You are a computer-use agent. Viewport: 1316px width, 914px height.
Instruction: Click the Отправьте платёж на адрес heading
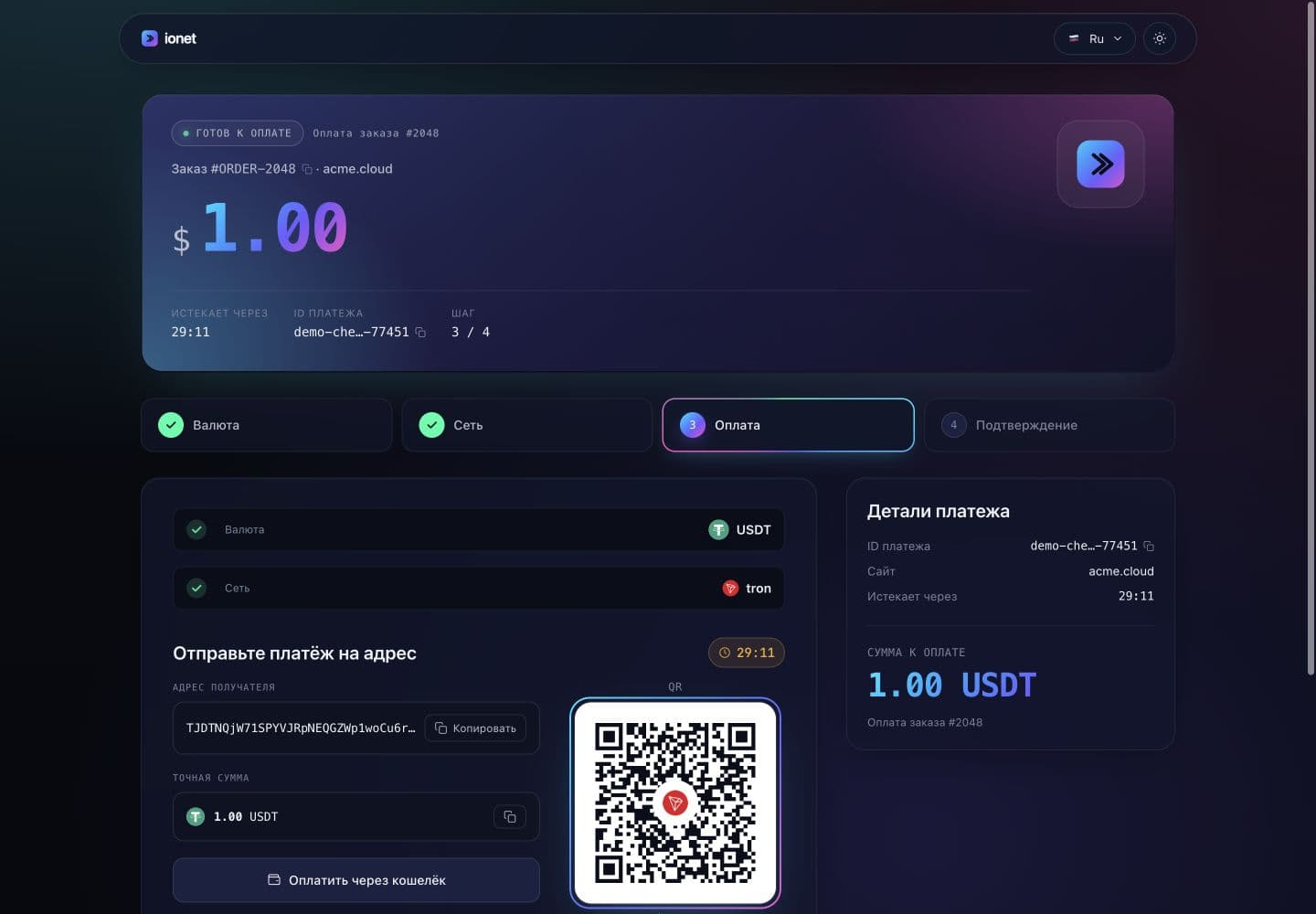tap(294, 654)
